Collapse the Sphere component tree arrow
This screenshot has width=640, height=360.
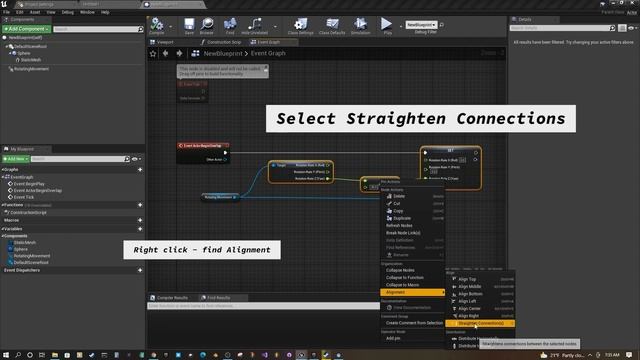coord(10,53)
